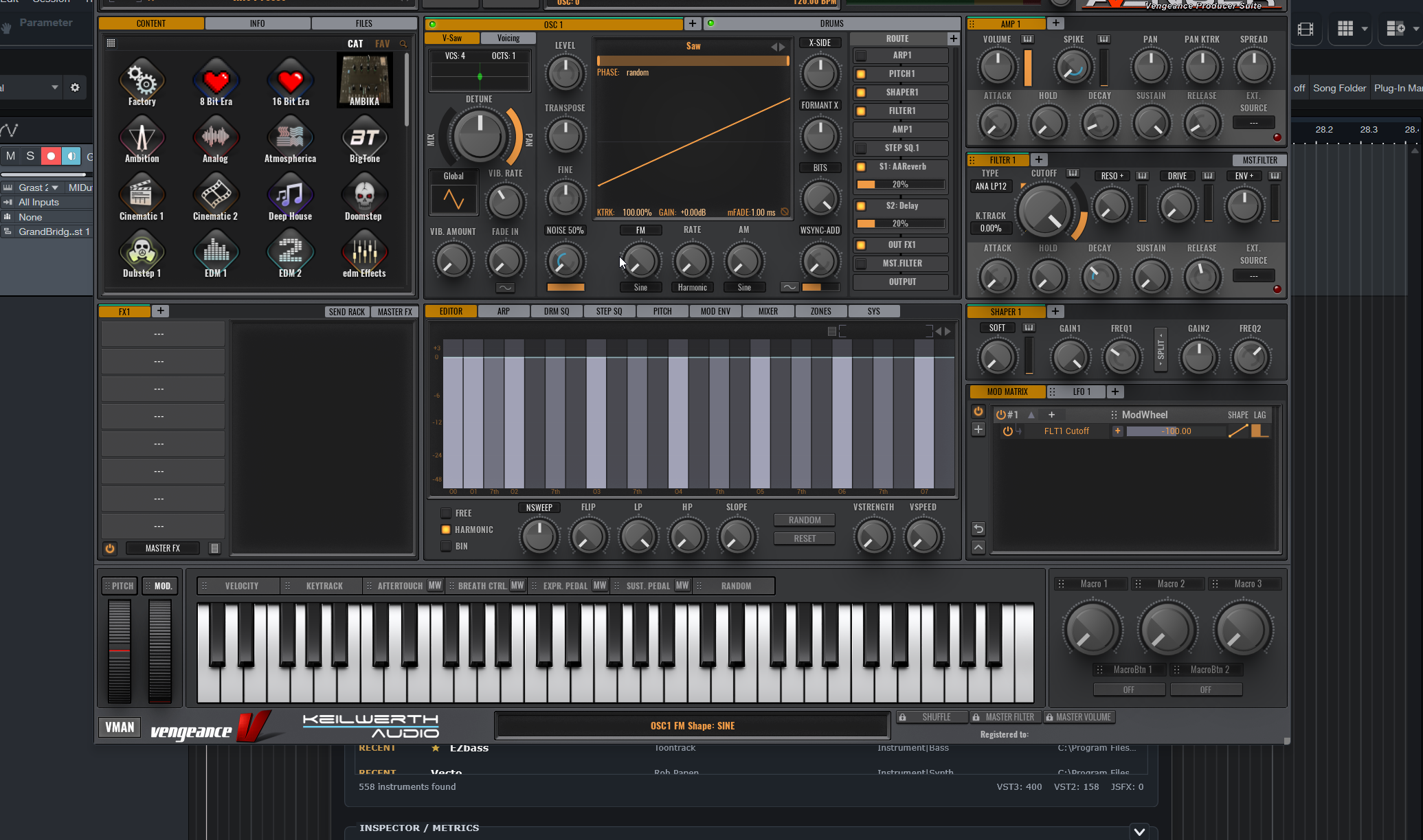This screenshot has height=840, width=1423.
Task: Click the RESET button in editor
Action: point(805,538)
